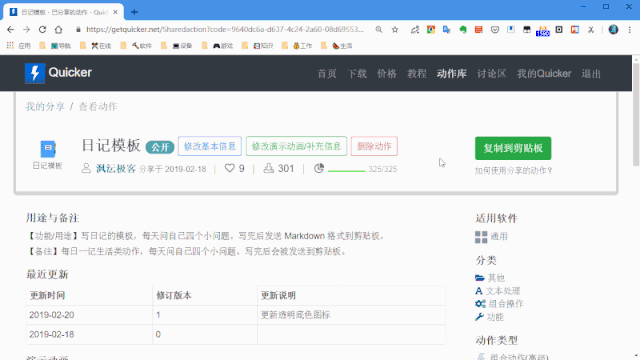Click the letter A text processing icon
The width and height of the screenshot is (640, 360).
pos(479,291)
